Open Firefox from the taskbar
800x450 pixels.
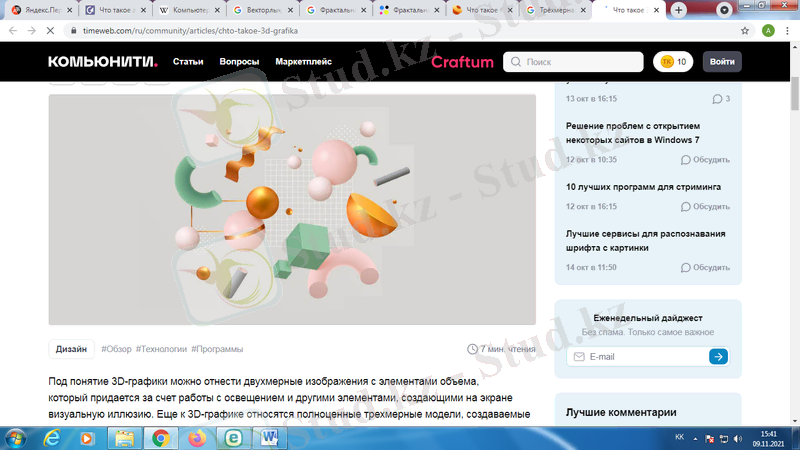[x=197, y=438]
